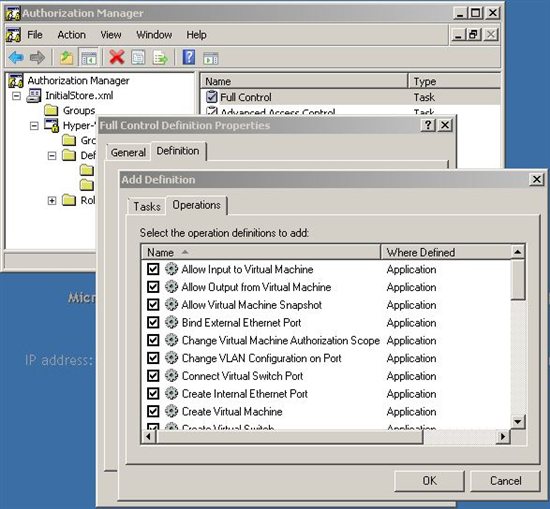Select the Operations tab
Screen dimensions: 550x509
pyautogui.click(x=196, y=205)
